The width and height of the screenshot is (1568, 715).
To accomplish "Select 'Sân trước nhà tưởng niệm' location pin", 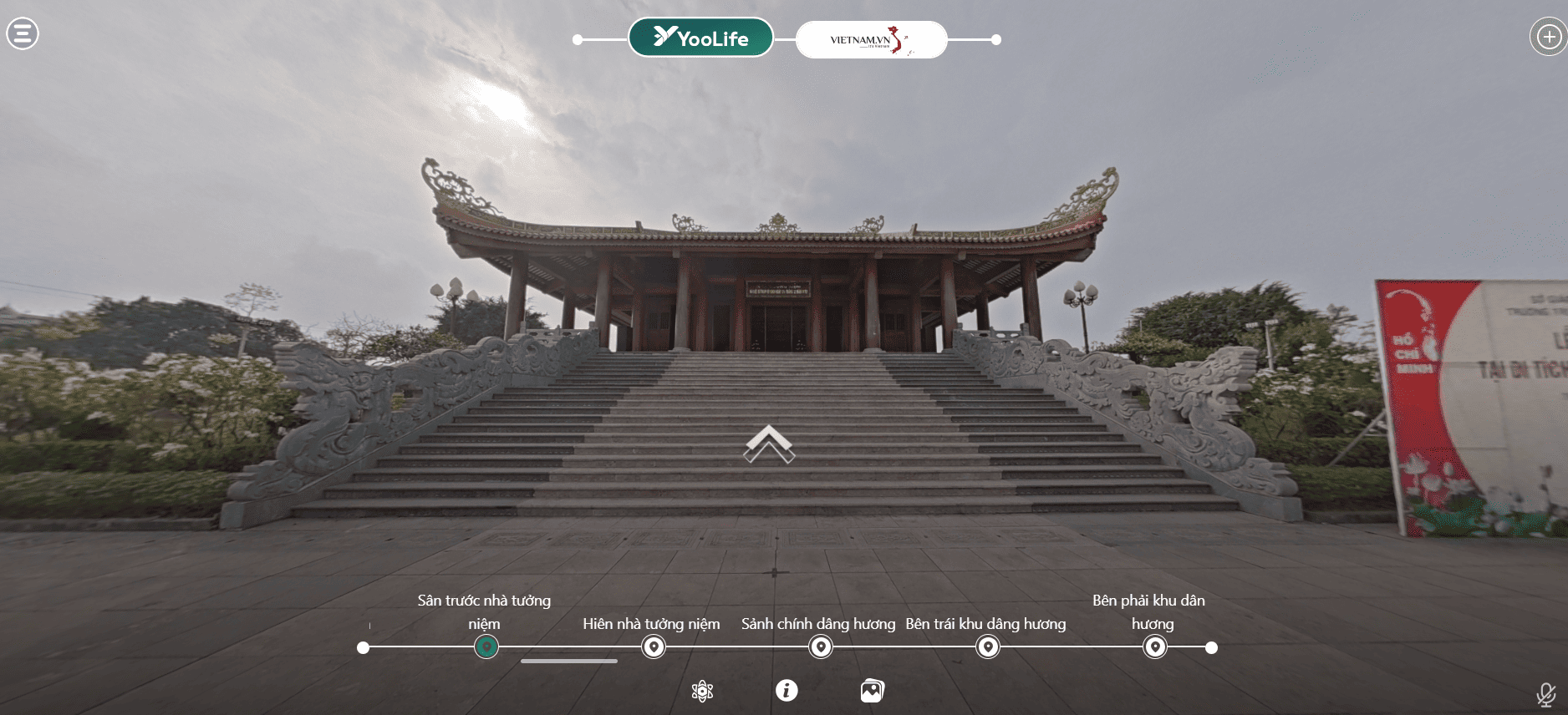I will [486, 647].
